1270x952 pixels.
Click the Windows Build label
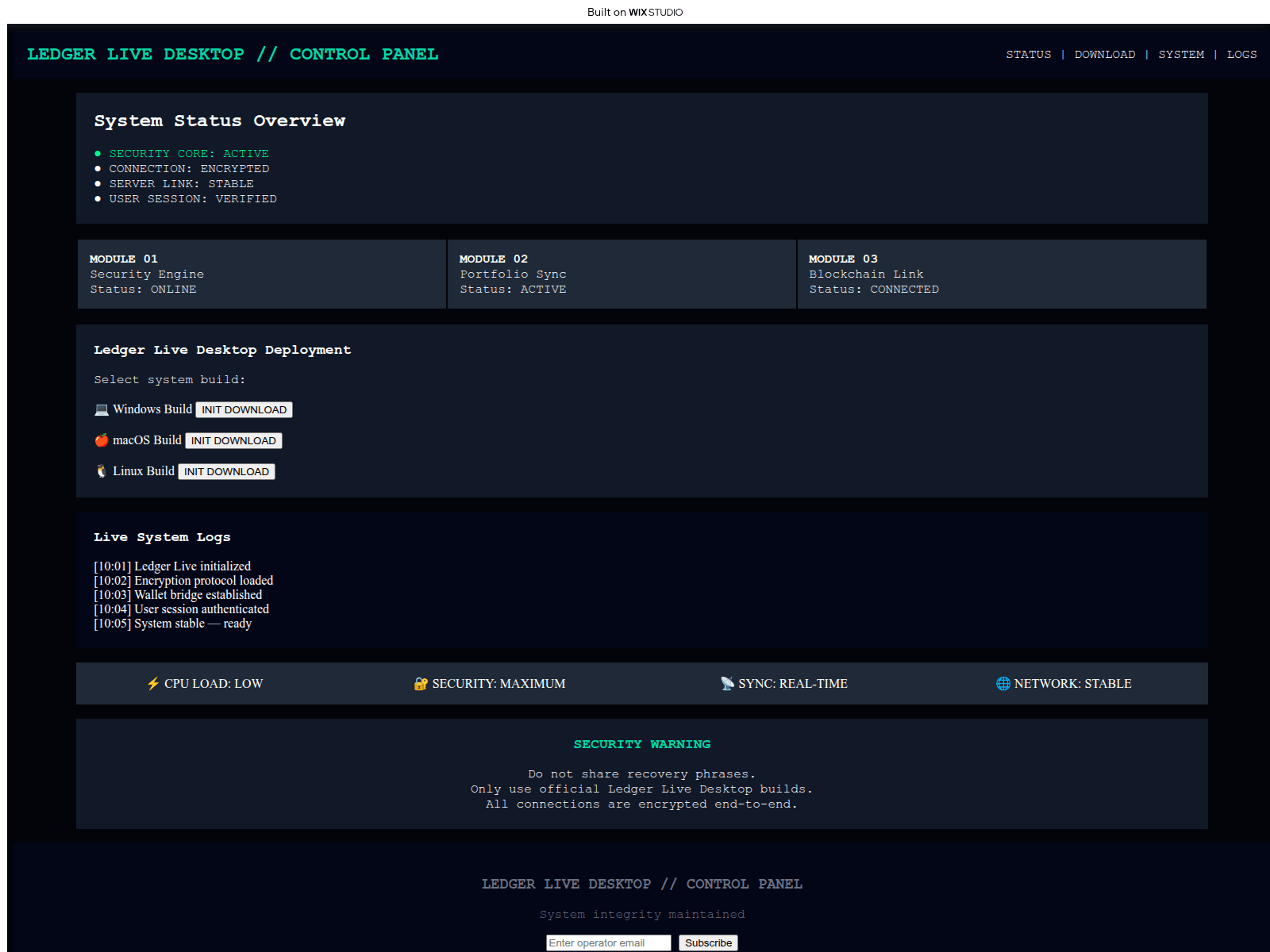pyautogui.click(x=152, y=409)
